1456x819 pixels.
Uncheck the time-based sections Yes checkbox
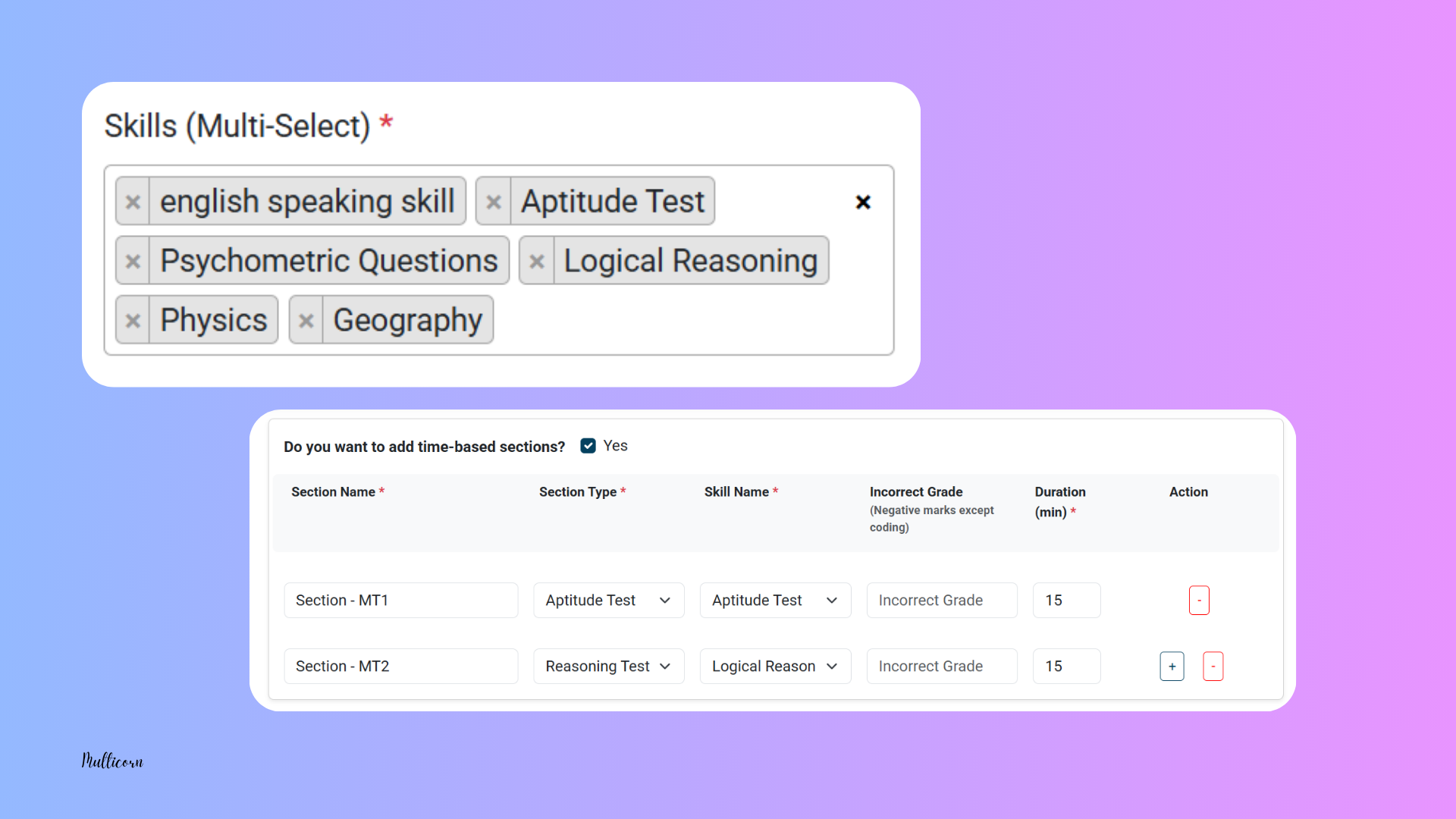click(588, 446)
